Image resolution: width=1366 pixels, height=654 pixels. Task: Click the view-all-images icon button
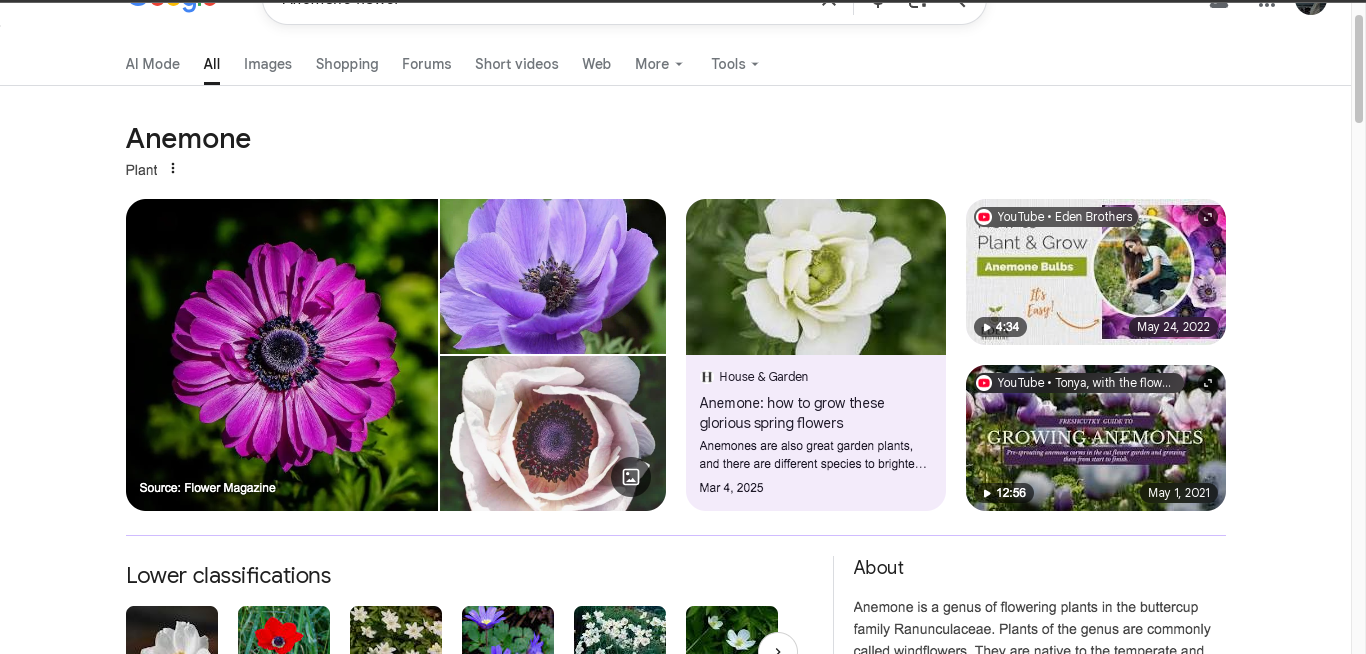click(x=631, y=477)
